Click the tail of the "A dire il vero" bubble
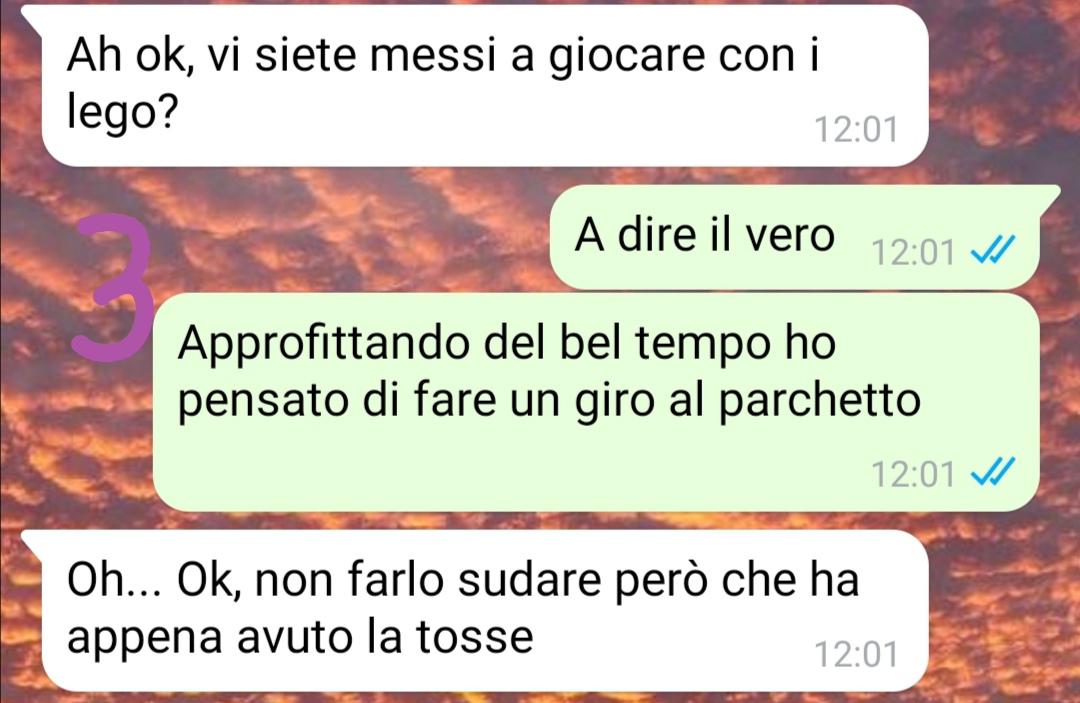 [1050, 196]
